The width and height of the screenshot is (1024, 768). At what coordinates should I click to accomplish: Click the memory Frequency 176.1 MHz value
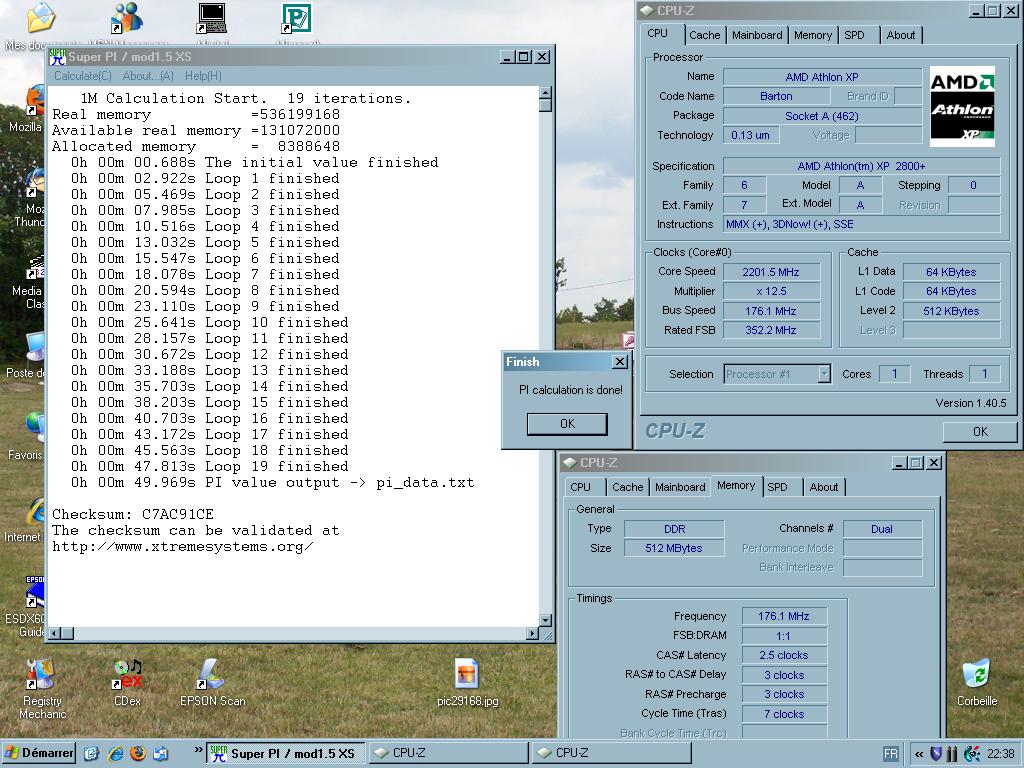[x=784, y=616]
